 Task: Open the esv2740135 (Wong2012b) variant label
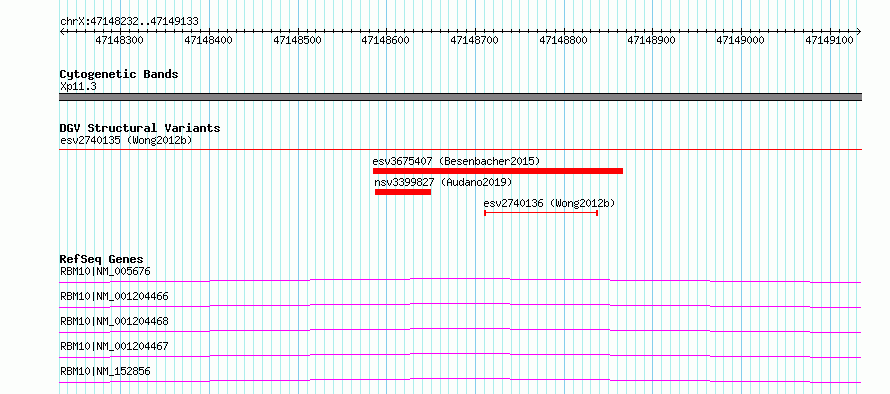(126, 140)
